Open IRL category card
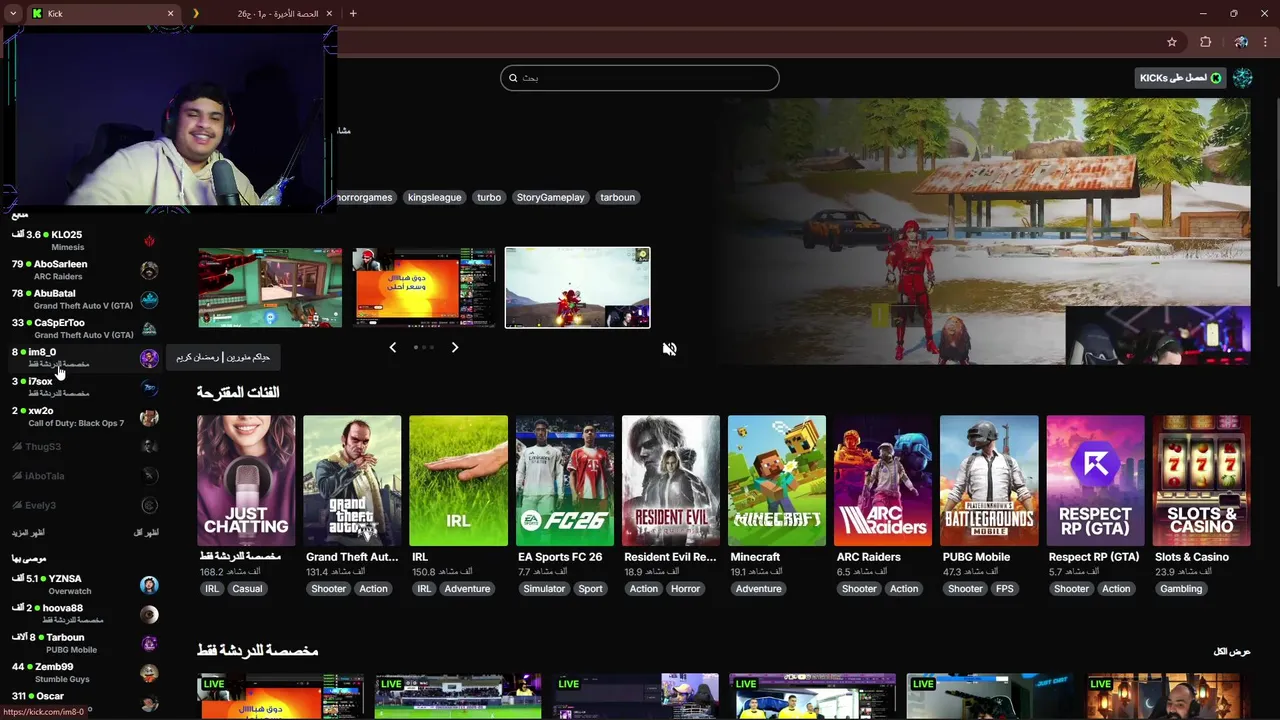1280x720 pixels. (458, 481)
